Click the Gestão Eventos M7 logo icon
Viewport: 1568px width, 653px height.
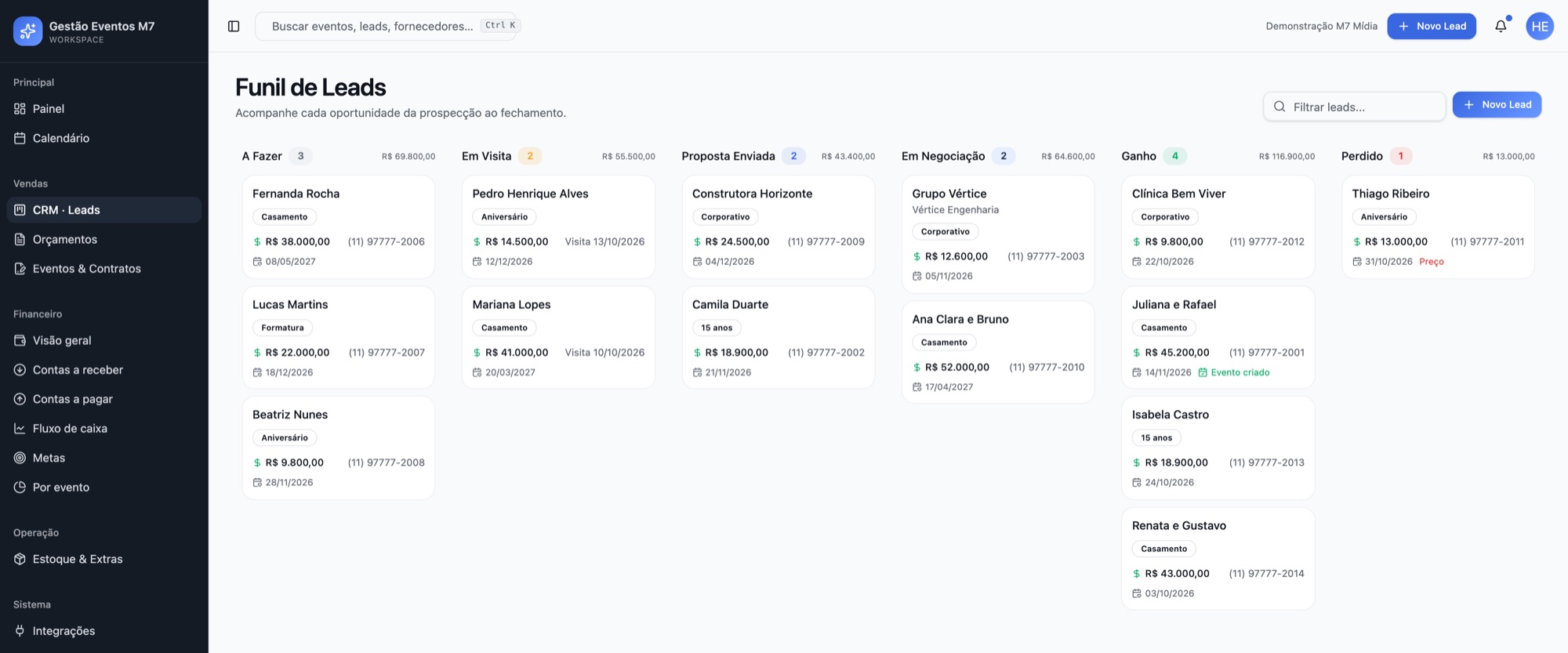click(28, 31)
